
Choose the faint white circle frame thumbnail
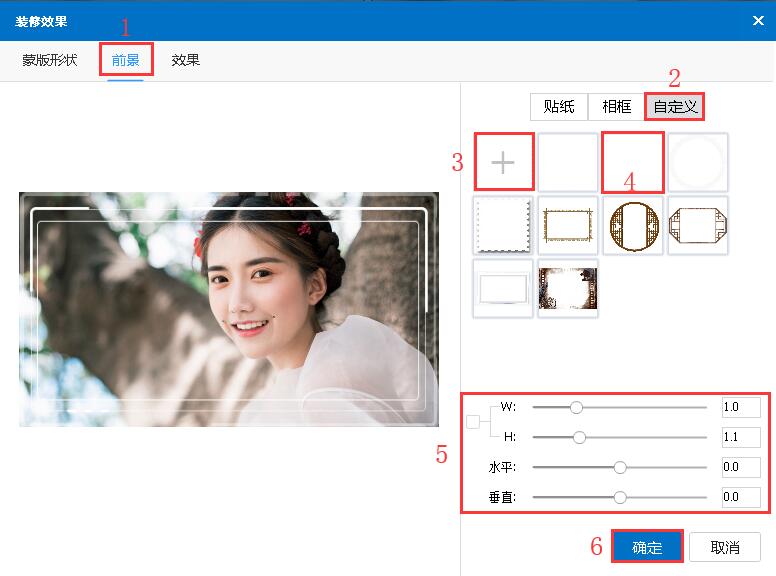[698, 162]
